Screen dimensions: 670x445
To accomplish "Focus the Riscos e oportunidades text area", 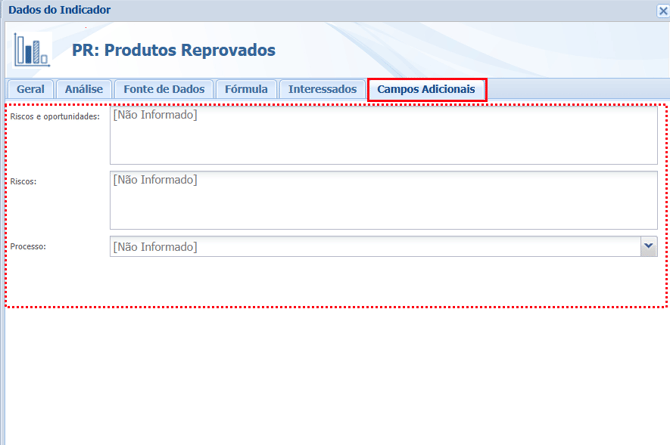I will click(x=383, y=135).
